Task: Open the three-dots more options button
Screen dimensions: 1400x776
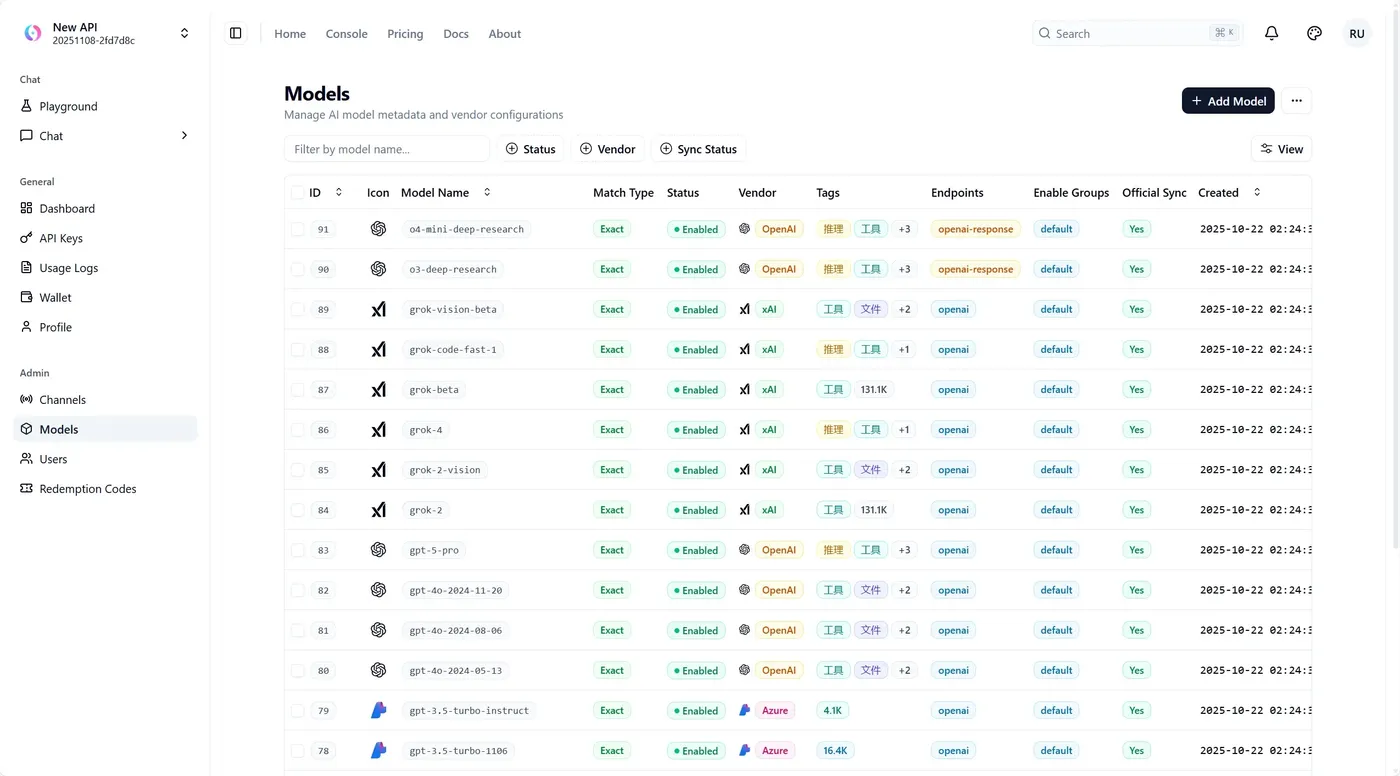Action: pyautogui.click(x=1296, y=101)
